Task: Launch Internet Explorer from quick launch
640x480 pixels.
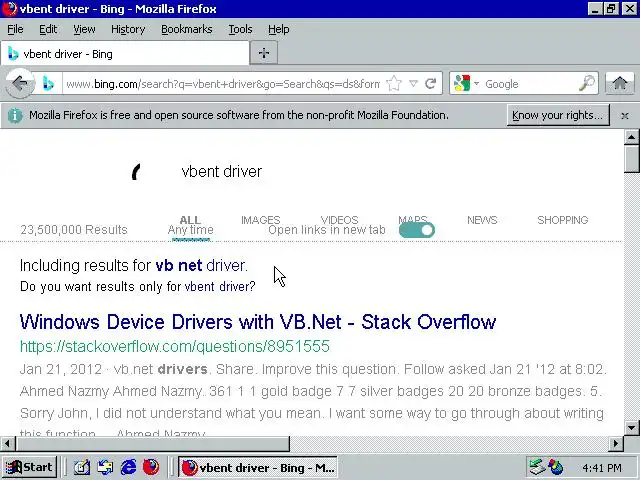Action: point(128,467)
